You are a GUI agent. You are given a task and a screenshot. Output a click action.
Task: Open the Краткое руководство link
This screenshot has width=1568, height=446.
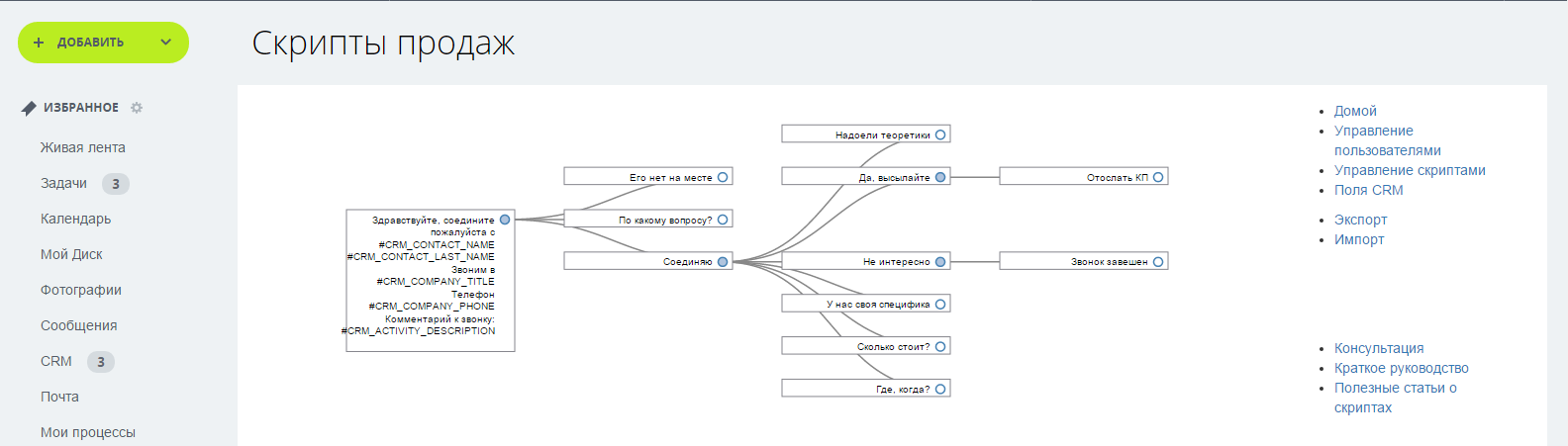pyautogui.click(x=1401, y=368)
